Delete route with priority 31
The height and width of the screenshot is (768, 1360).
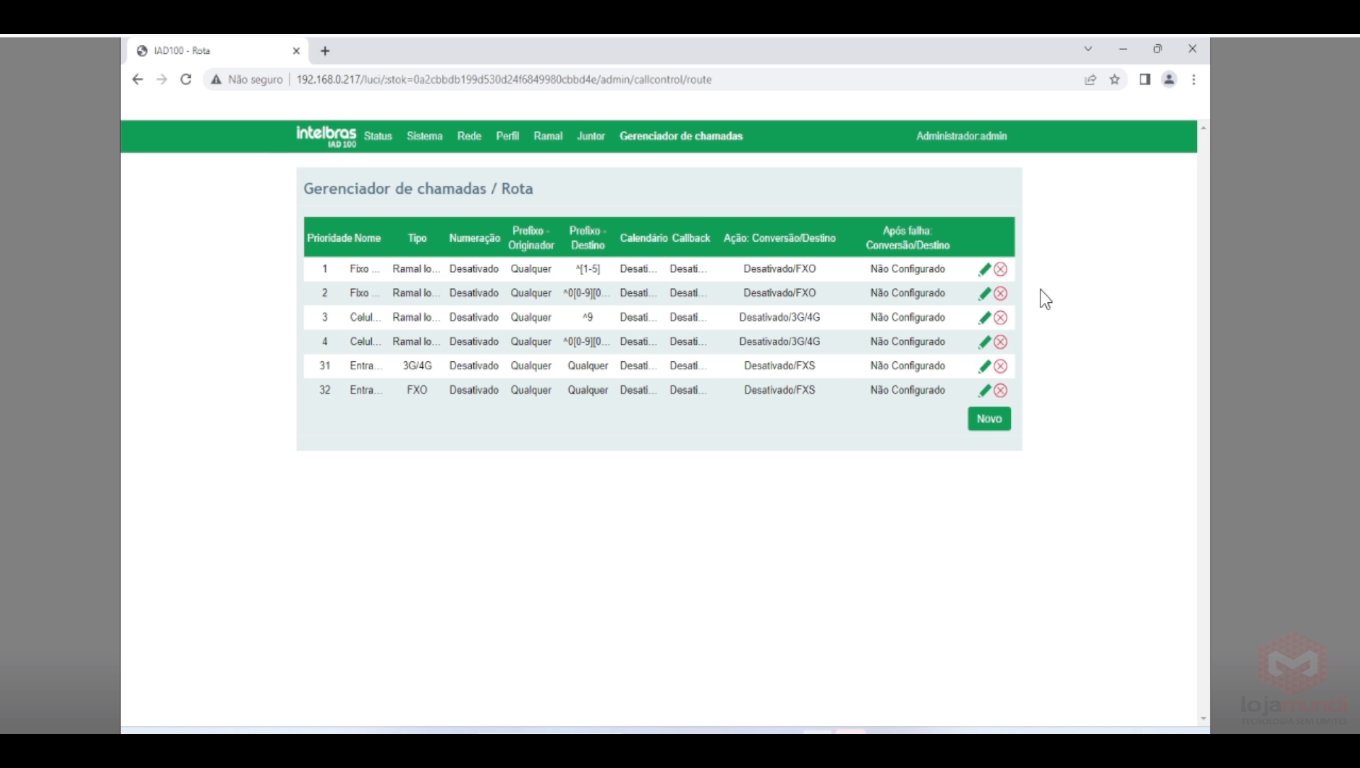click(1000, 366)
